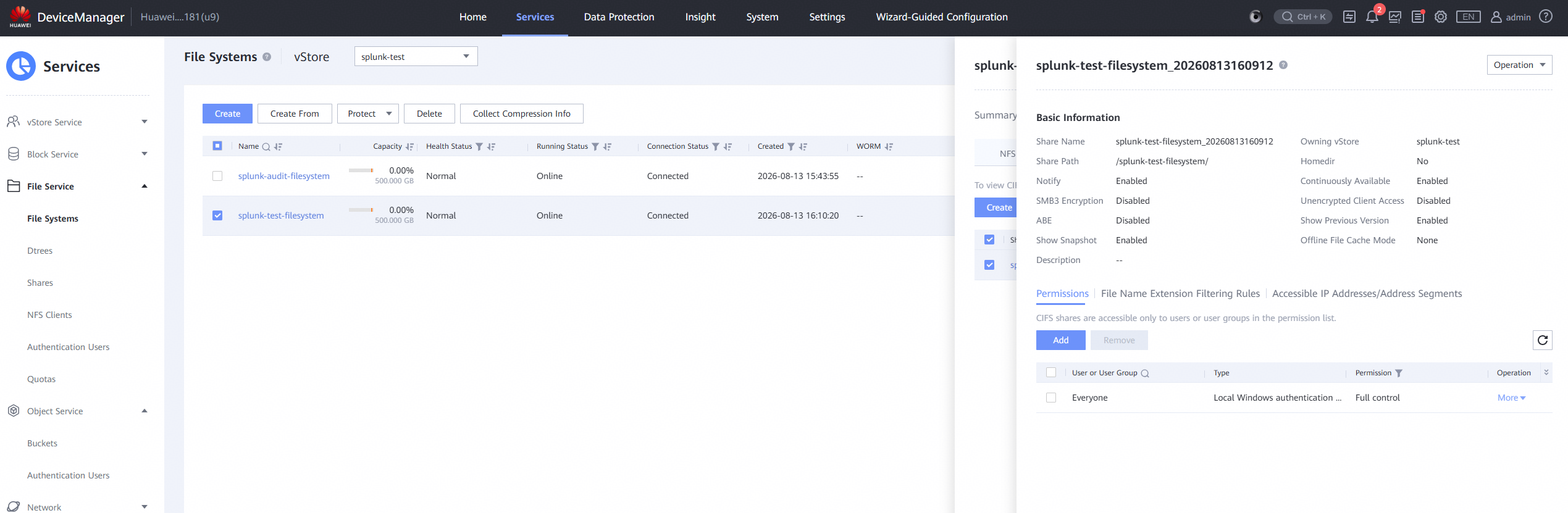Uncheck the splunk-test-filesystem row checkbox
1568x513 pixels.
coord(217,215)
